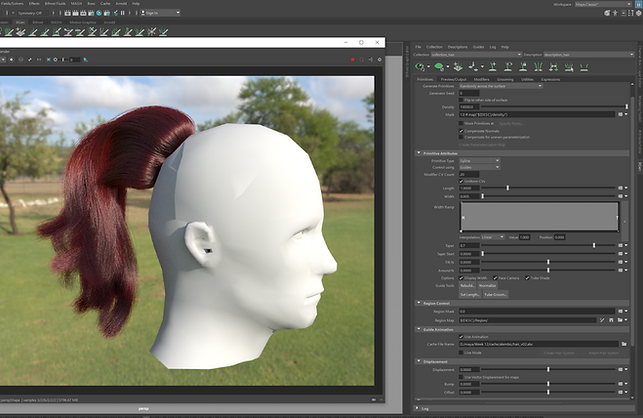Image resolution: width=643 pixels, height=418 pixels.
Task: Open the folder browse icon beside Cache File Name
Action: coord(624,344)
